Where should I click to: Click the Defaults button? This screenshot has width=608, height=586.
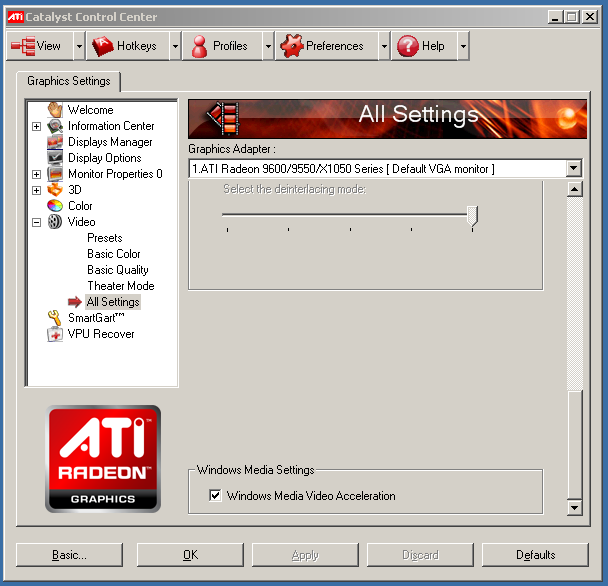click(536, 555)
